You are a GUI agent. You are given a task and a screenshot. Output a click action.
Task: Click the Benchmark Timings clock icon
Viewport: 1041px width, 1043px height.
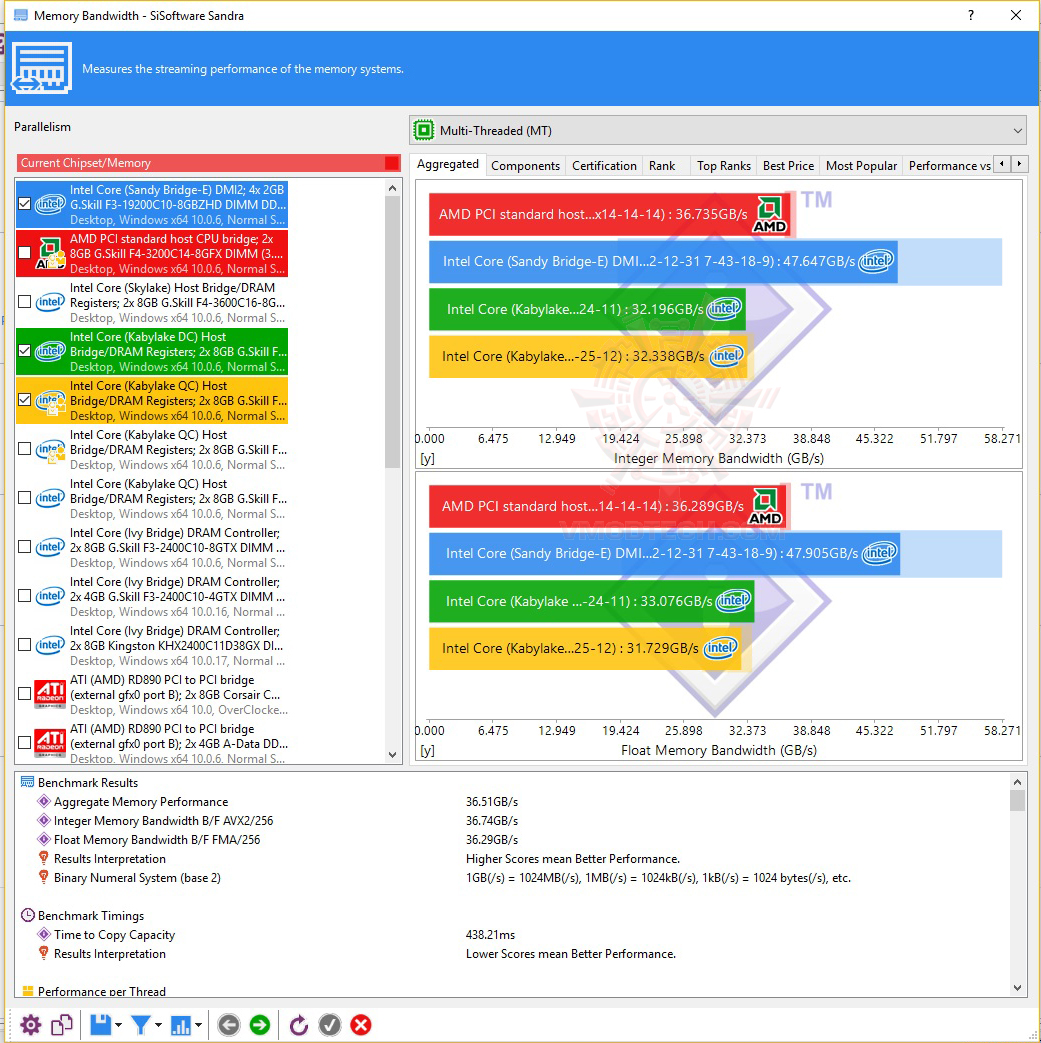coord(27,915)
